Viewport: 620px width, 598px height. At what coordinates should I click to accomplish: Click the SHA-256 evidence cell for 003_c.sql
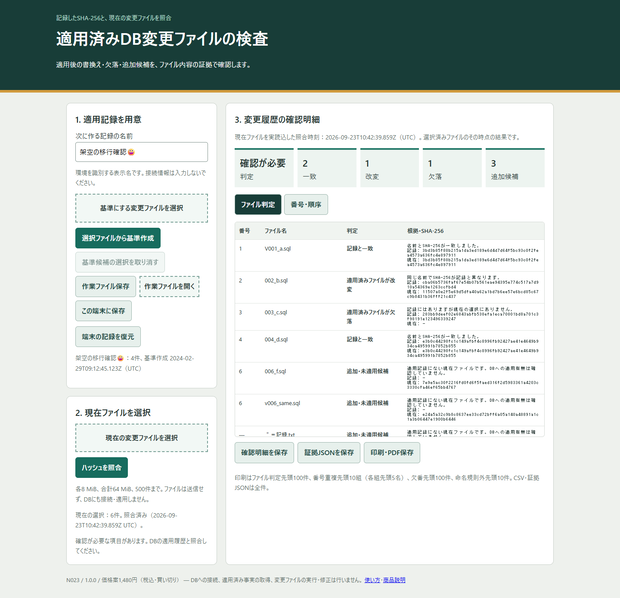point(473,316)
